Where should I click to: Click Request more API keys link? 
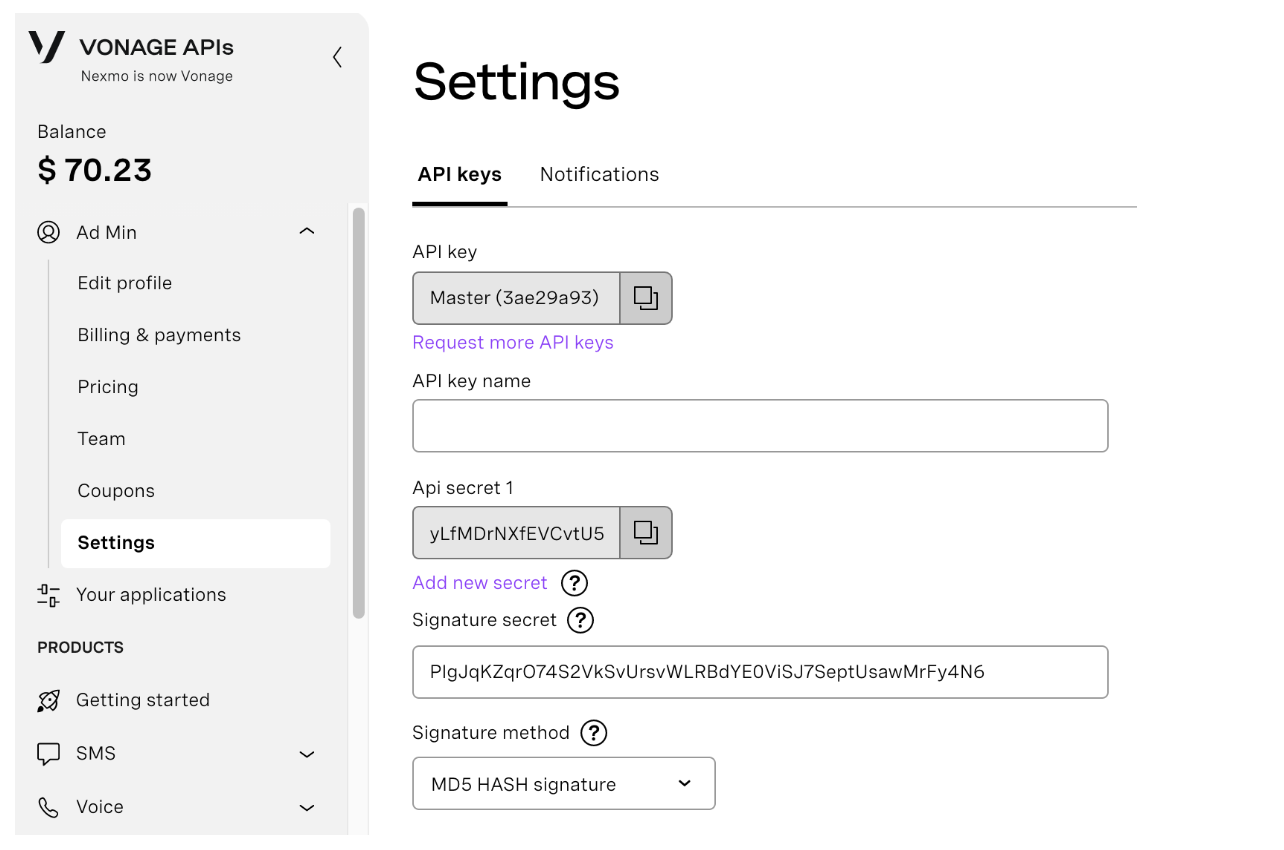click(513, 343)
